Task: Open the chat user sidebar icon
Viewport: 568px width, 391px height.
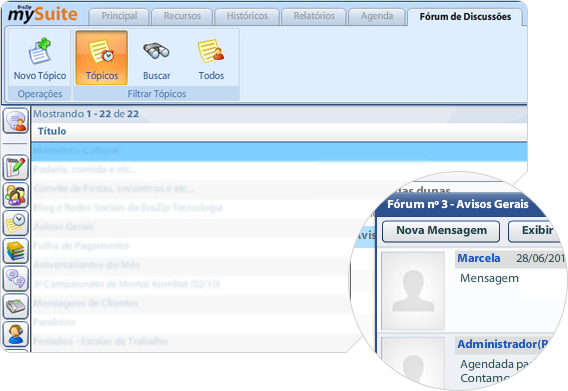Action: click(15, 121)
